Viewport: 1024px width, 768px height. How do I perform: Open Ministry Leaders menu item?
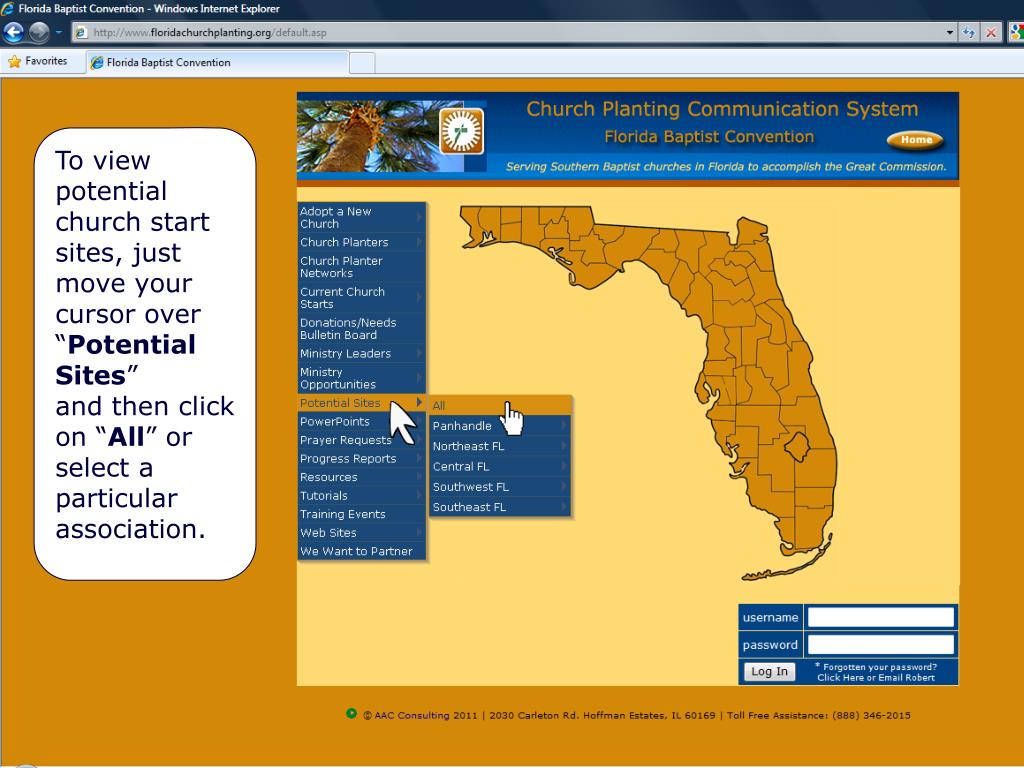coord(361,353)
